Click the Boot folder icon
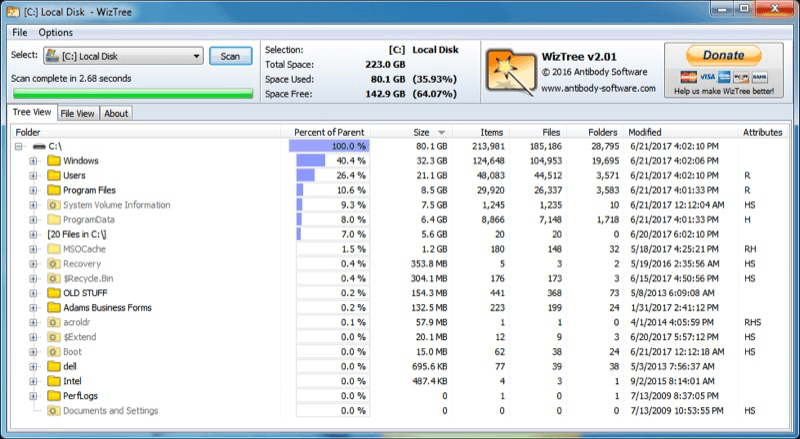This screenshot has height=439, width=800. pyautogui.click(x=54, y=352)
